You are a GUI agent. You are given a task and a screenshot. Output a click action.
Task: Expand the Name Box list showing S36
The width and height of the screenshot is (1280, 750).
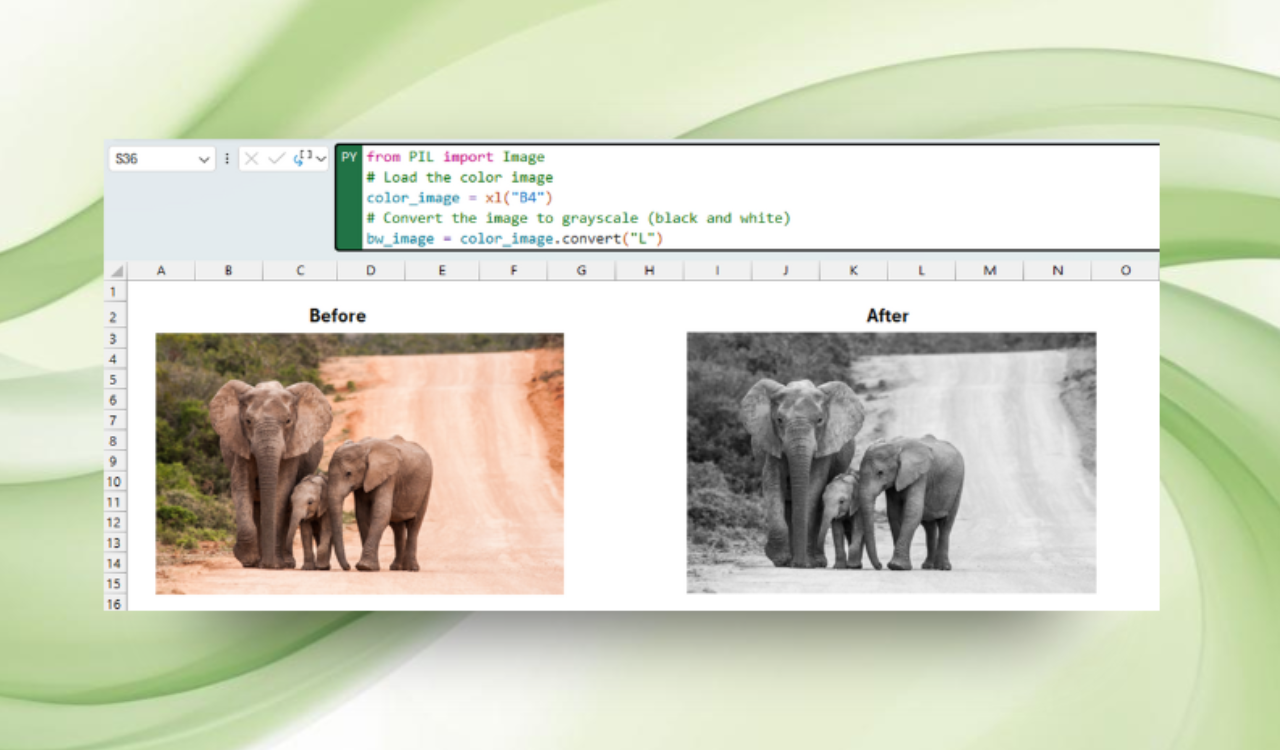(203, 158)
